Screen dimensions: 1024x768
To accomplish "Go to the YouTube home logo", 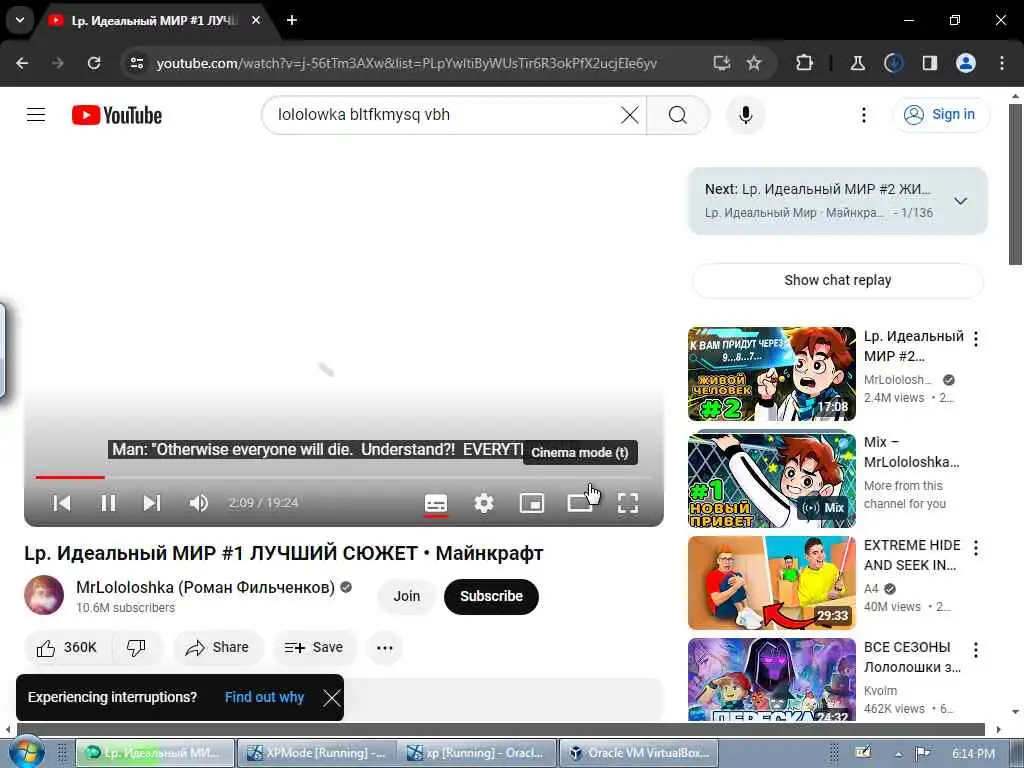I will 117,115.
